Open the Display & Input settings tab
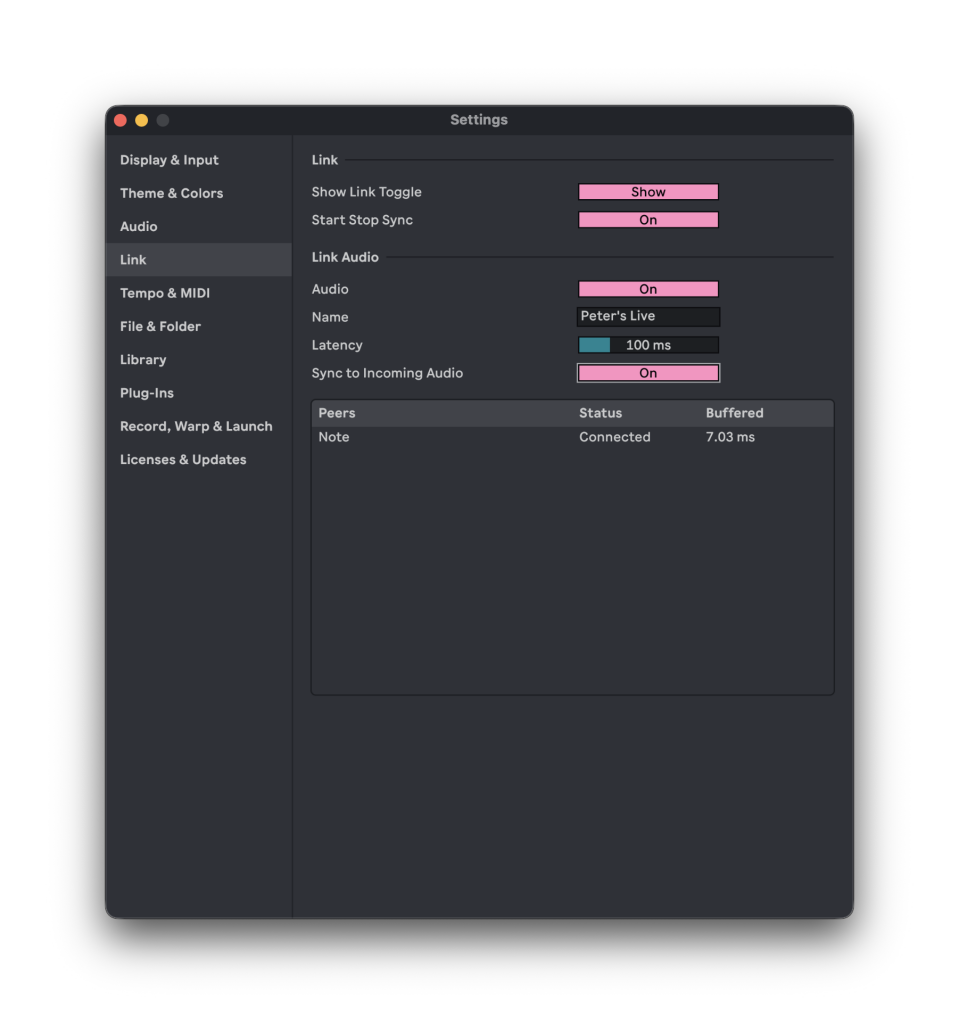The image size is (959, 1024). coord(169,160)
